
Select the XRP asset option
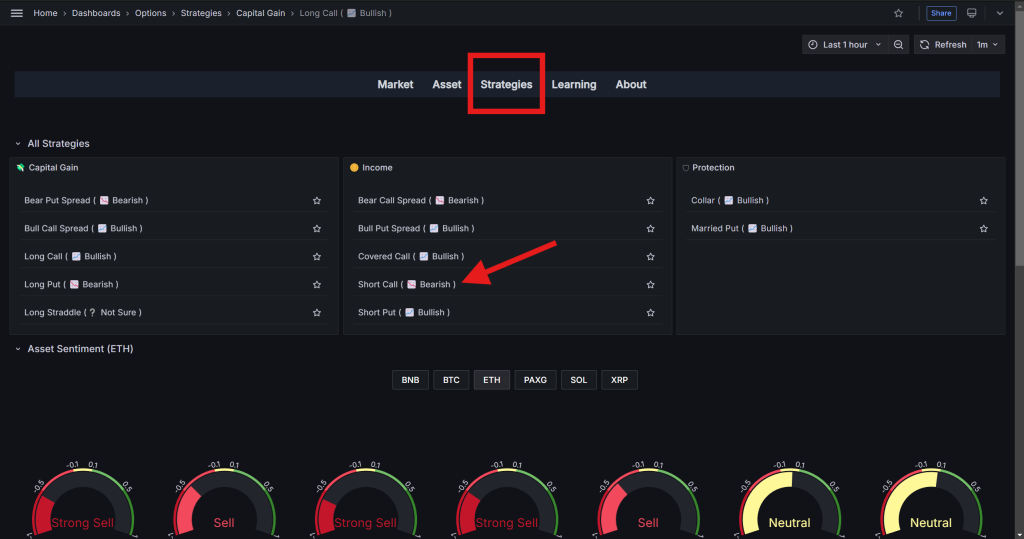click(619, 380)
